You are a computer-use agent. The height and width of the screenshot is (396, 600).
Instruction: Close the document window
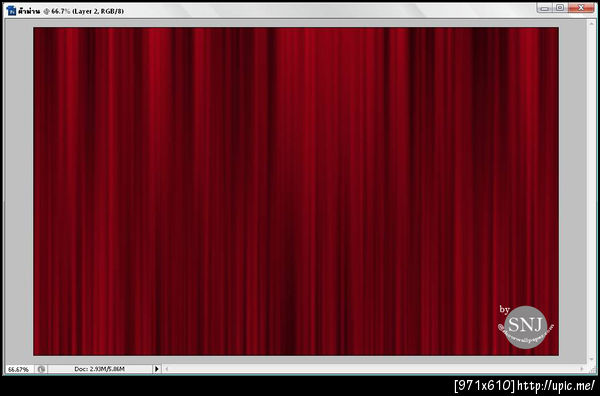[x=581, y=8]
